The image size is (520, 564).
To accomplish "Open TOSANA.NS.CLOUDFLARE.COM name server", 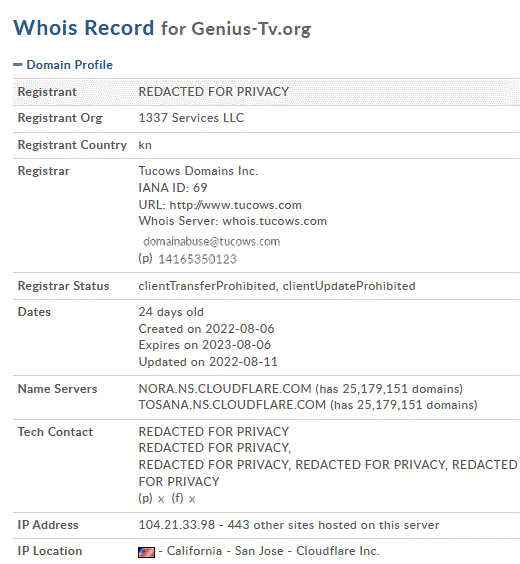I will (232, 405).
